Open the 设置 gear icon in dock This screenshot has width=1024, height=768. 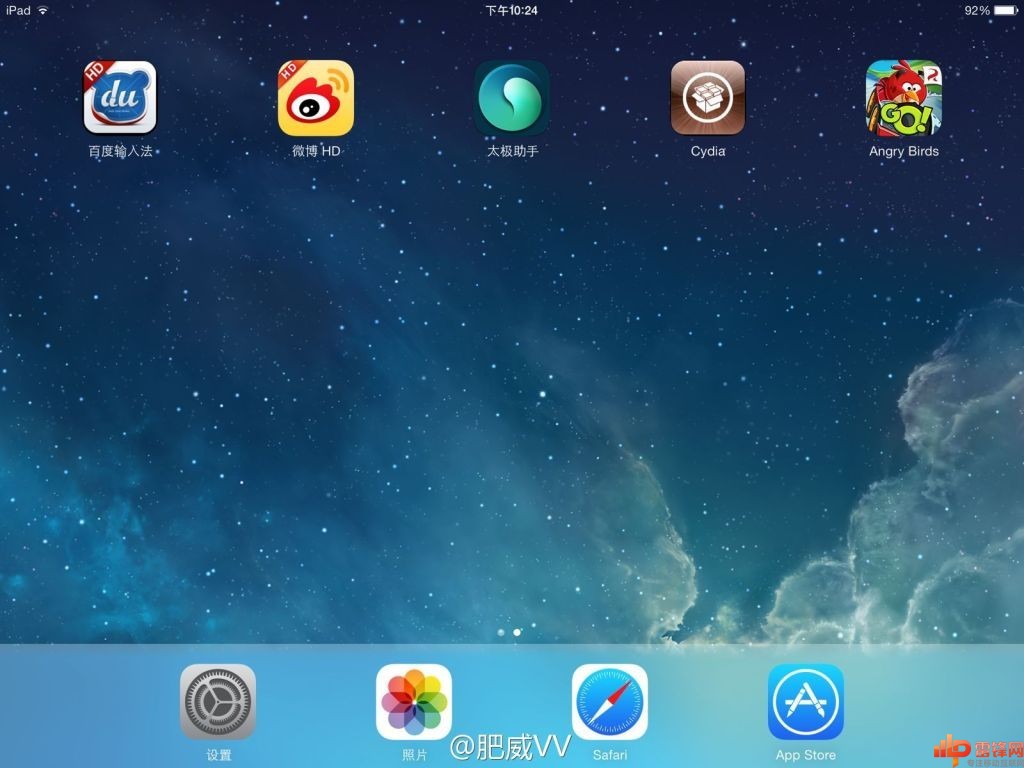[218, 702]
